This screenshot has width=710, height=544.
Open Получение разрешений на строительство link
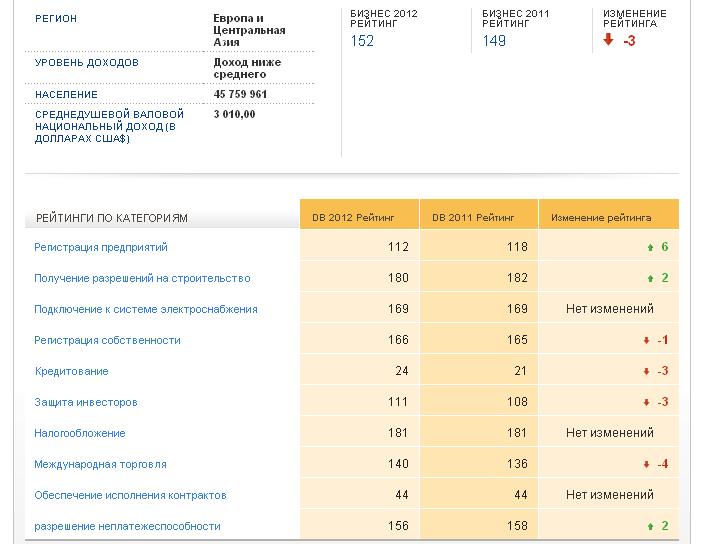[x=142, y=278]
